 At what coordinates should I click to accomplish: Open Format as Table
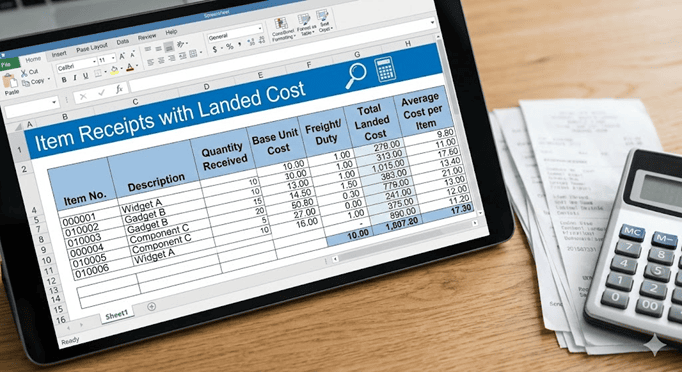pos(307,25)
